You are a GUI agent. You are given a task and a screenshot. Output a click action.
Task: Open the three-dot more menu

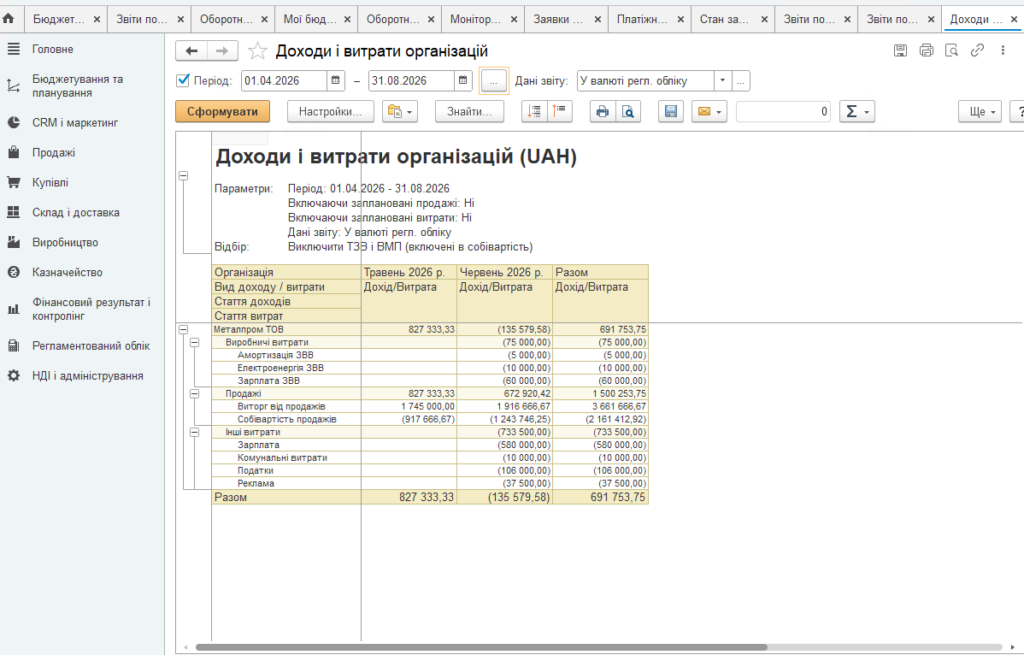click(x=1002, y=50)
